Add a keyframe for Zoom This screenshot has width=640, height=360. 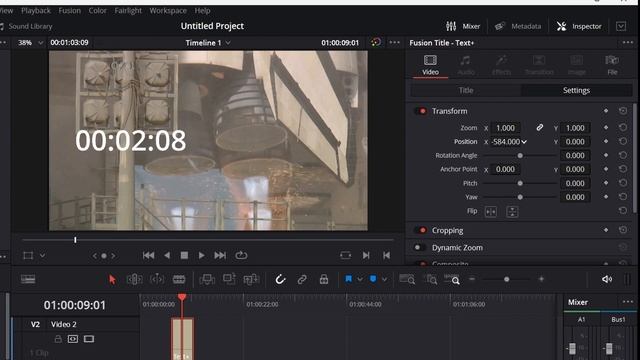(606, 128)
